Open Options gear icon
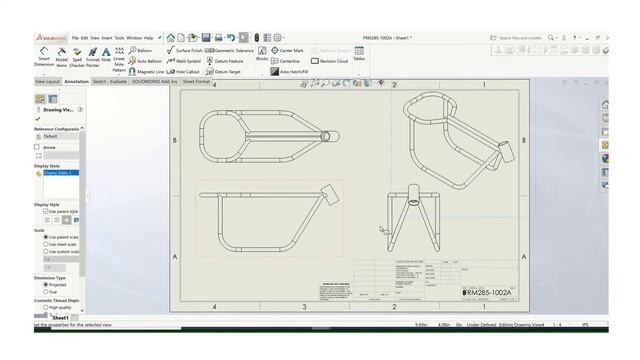The width and height of the screenshot is (640, 360). (x=278, y=38)
